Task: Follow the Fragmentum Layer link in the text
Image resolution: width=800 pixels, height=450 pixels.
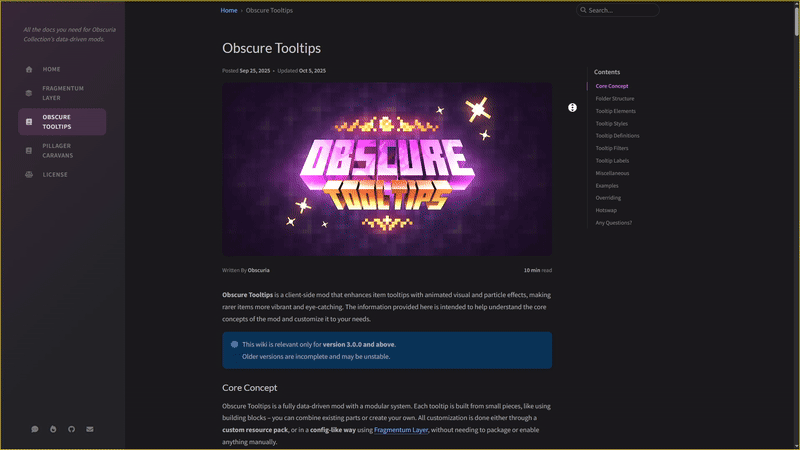Action: pos(401,429)
